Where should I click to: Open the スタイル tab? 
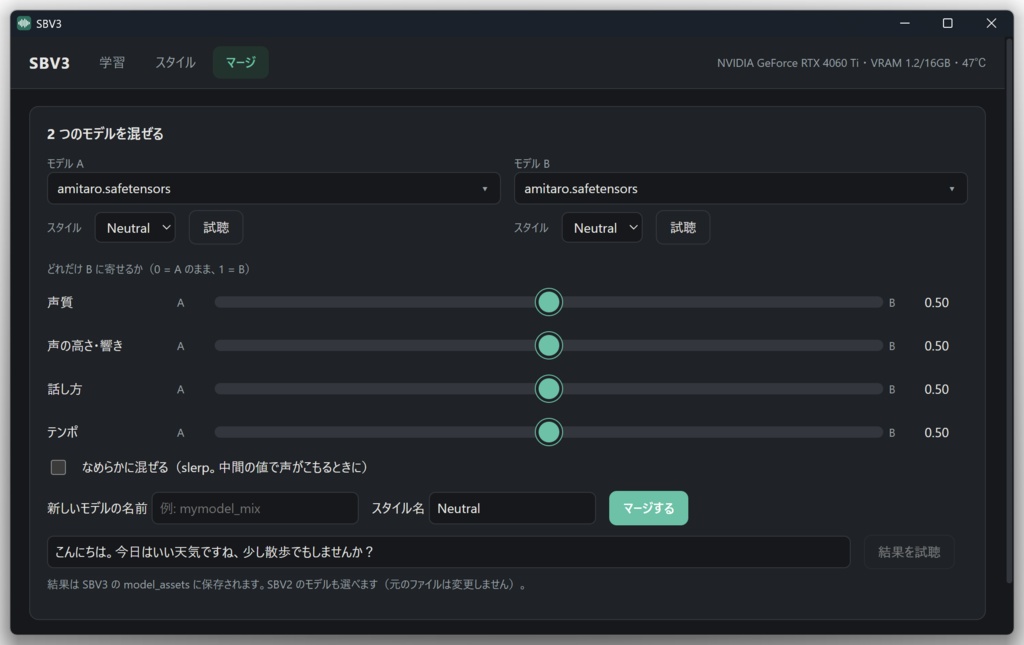click(x=175, y=63)
